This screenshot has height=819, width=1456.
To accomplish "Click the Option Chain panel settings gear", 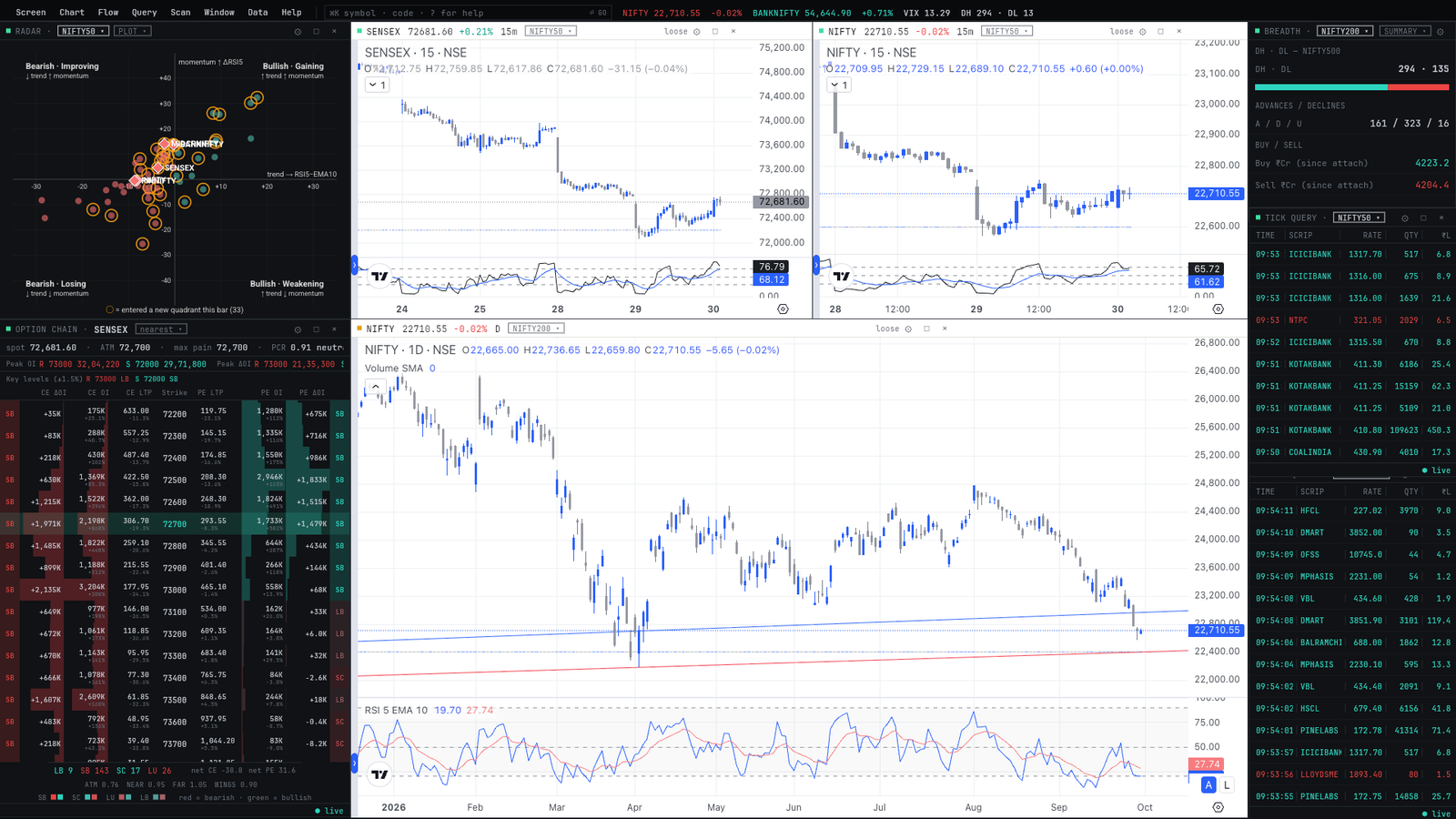I will pyautogui.click(x=298, y=329).
